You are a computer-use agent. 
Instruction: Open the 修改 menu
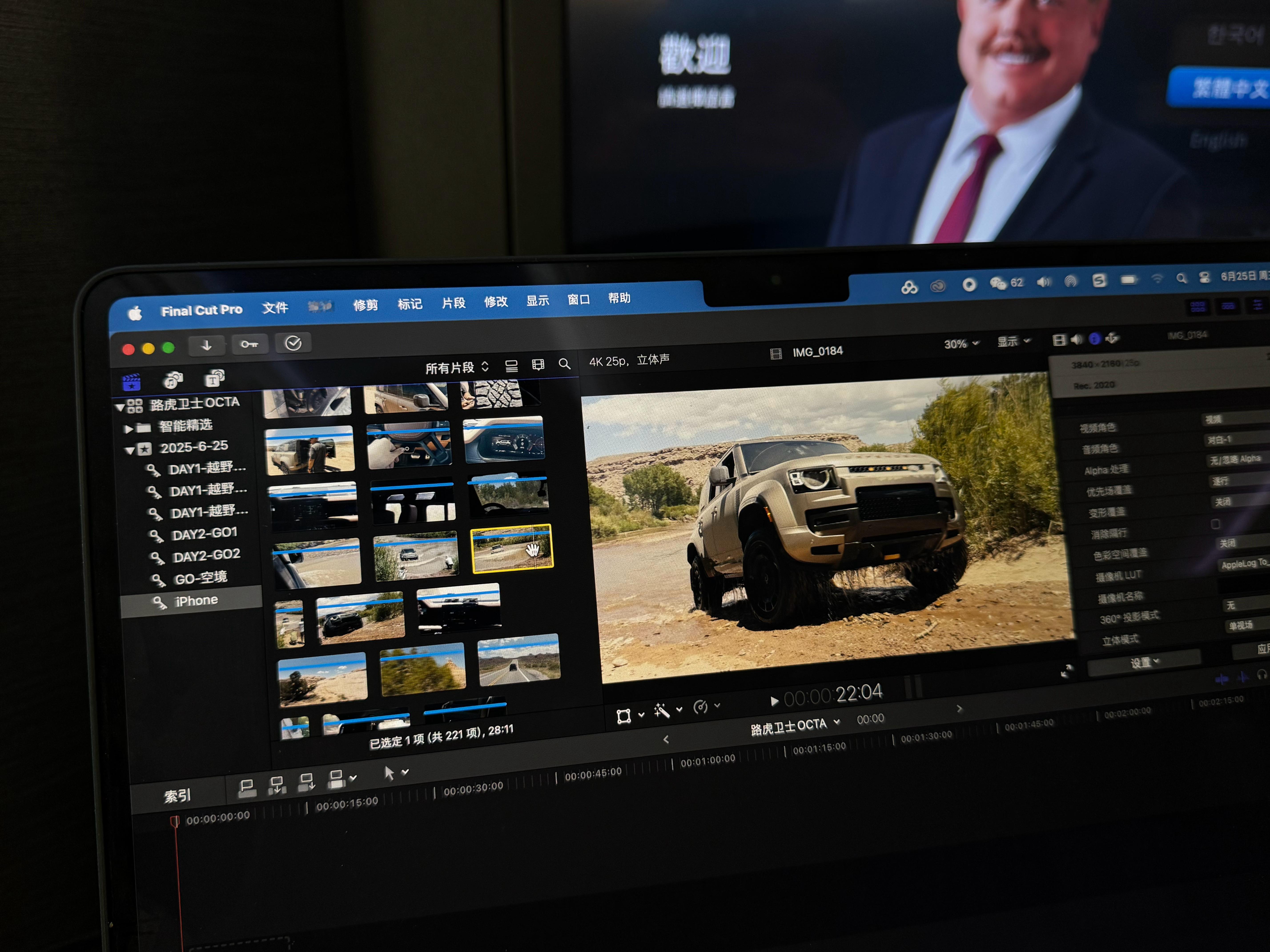tap(496, 301)
